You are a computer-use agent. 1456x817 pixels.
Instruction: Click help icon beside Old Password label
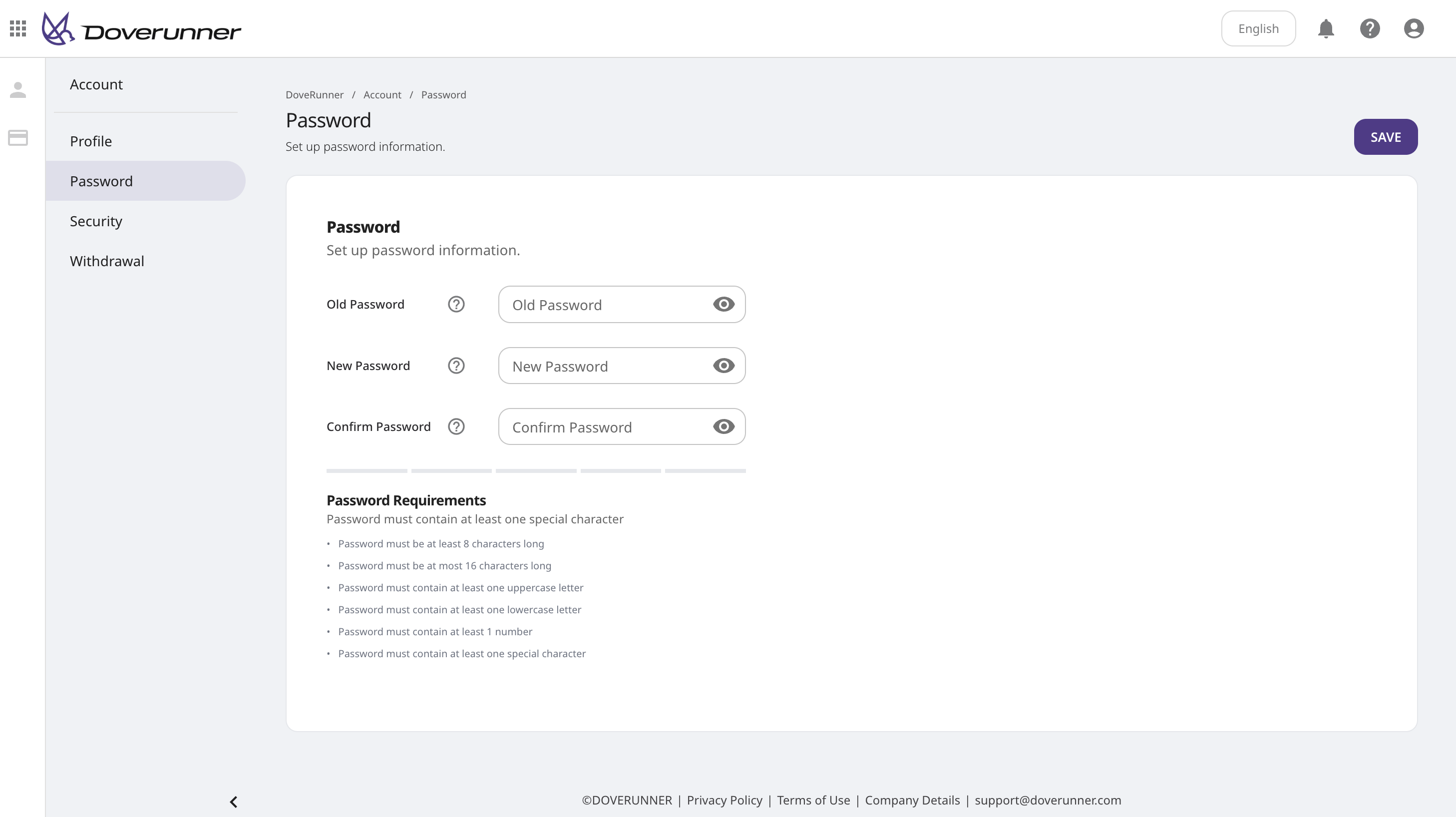click(x=456, y=304)
